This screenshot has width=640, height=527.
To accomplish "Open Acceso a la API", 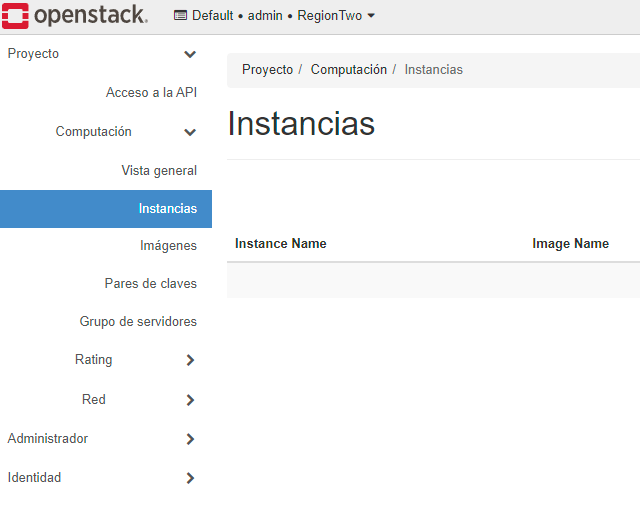I will (151, 93).
